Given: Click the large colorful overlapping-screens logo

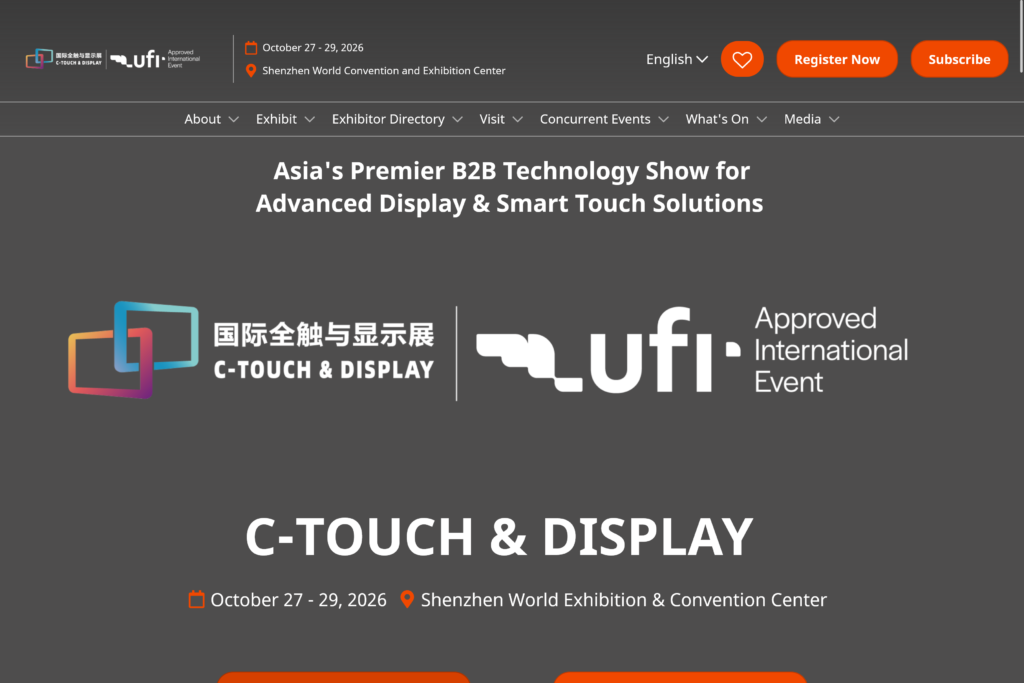Looking at the screenshot, I should coord(133,350).
